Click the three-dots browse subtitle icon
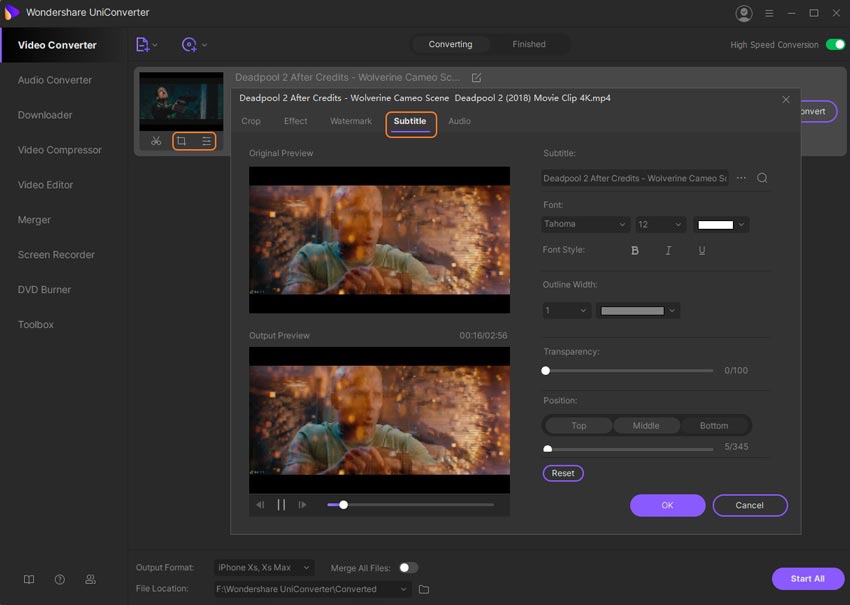Viewport: 850px width, 605px height. point(741,178)
